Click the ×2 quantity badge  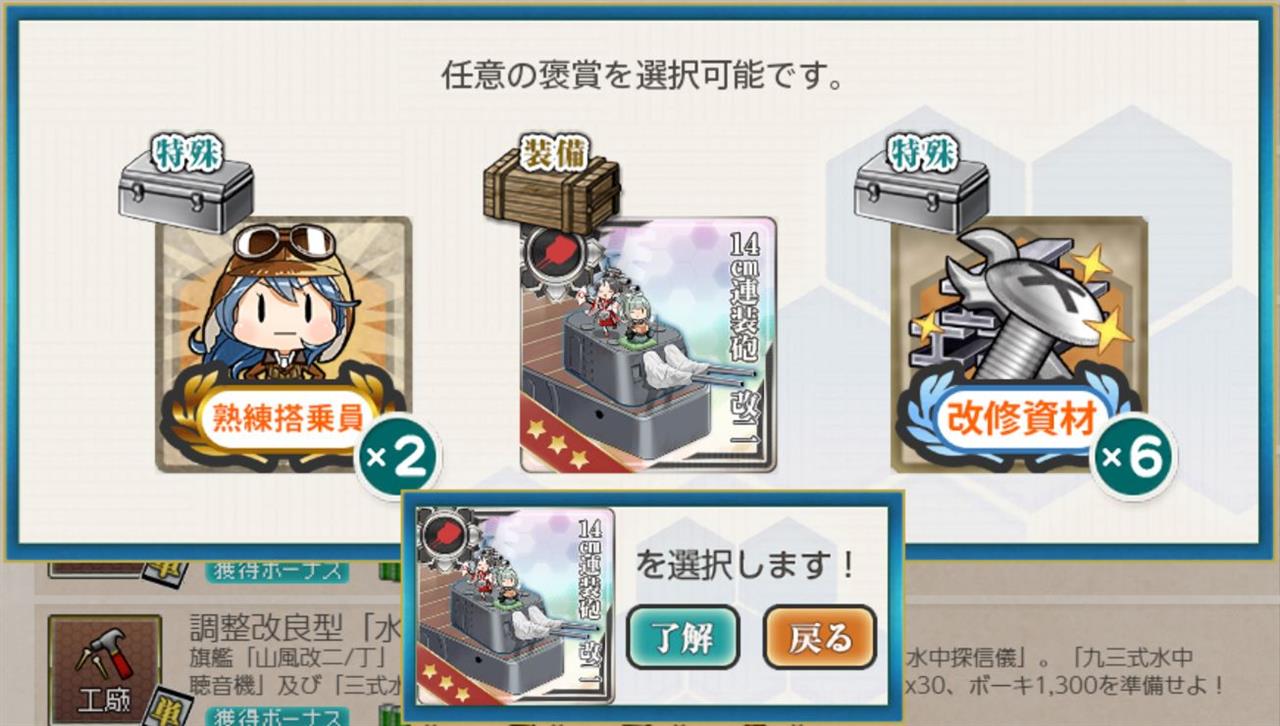tap(397, 458)
